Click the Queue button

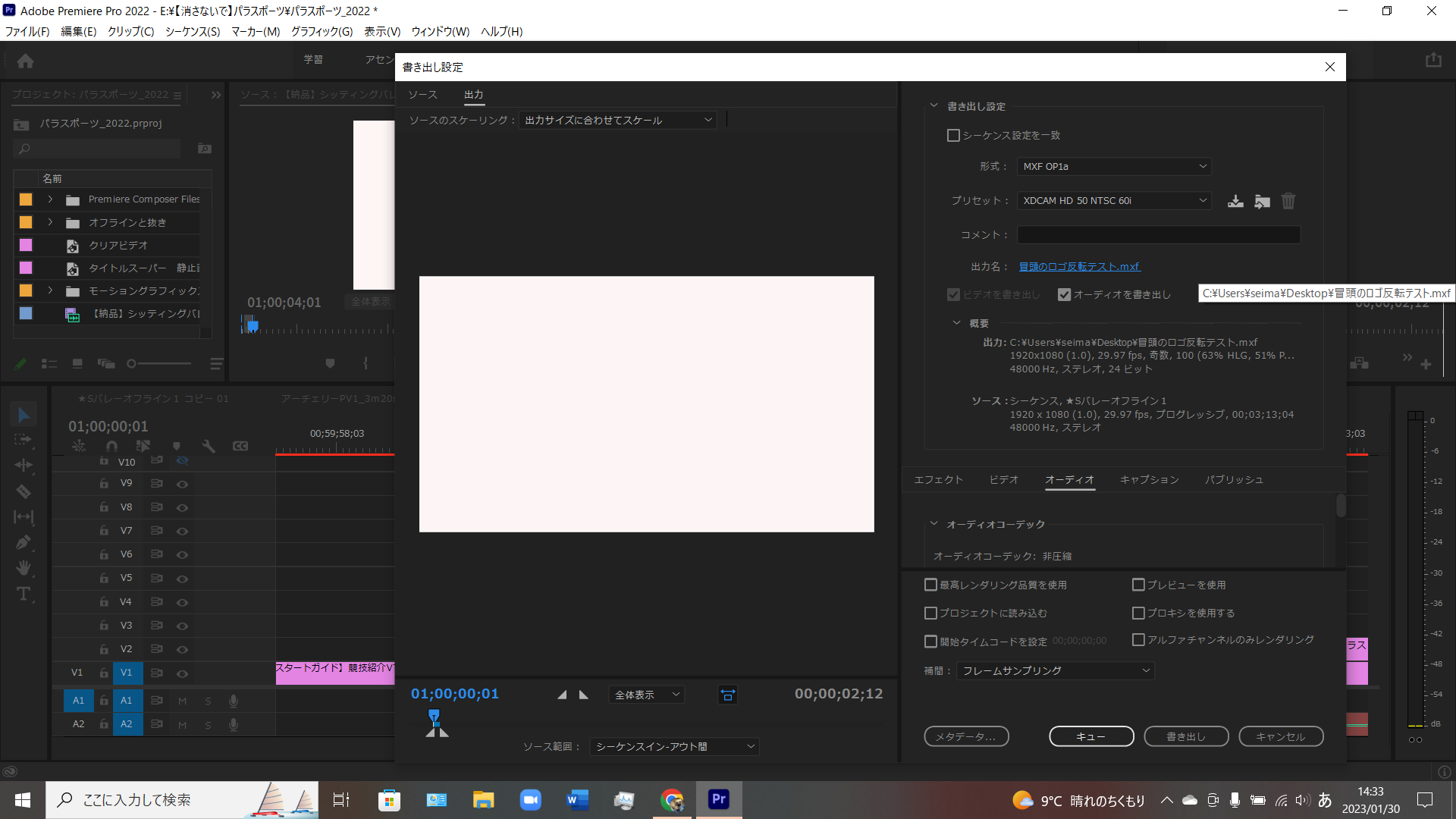[1091, 736]
